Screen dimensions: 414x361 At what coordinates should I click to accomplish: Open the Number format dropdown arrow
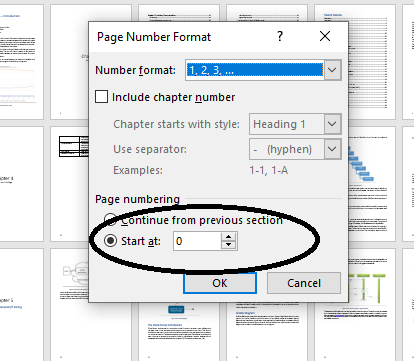(x=332, y=70)
